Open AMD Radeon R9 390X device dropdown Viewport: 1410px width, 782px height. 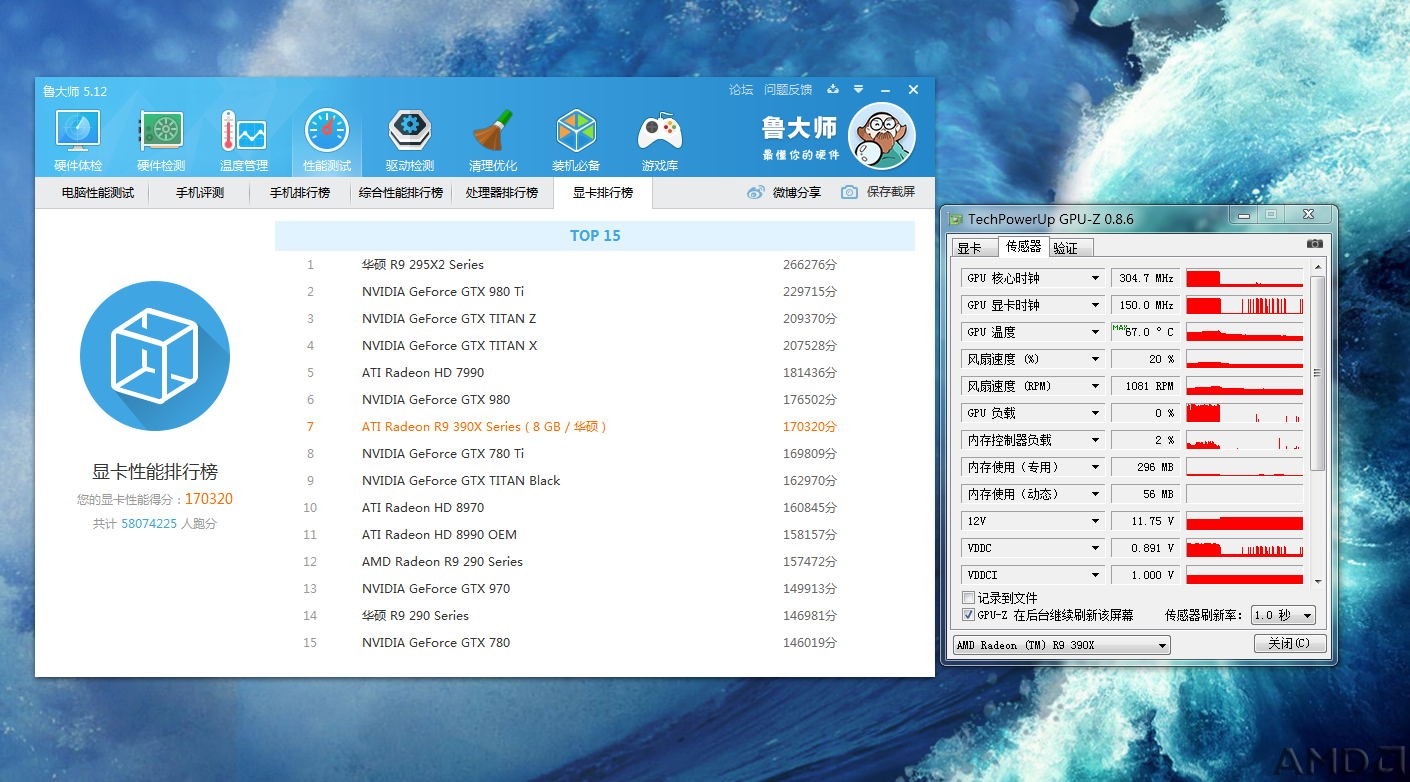tap(1061, 645)
